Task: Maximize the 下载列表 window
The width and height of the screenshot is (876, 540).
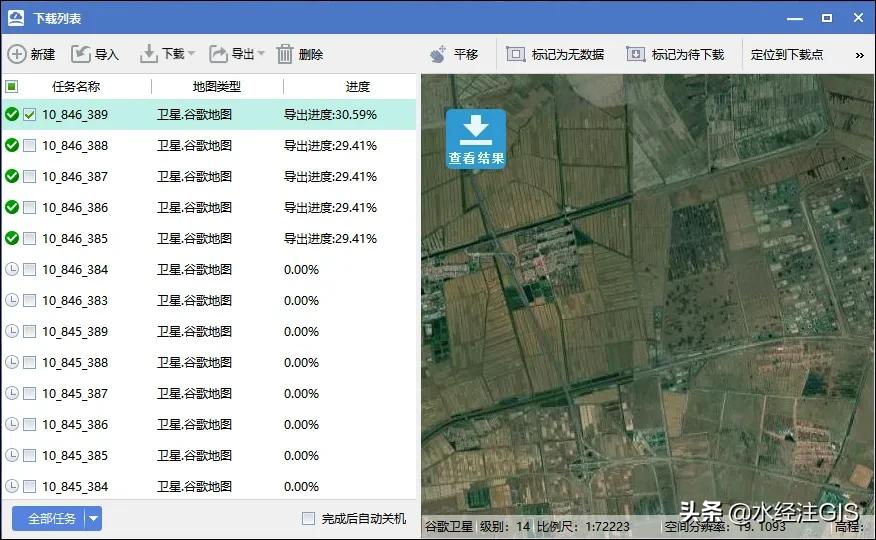Action: (827, 18)
